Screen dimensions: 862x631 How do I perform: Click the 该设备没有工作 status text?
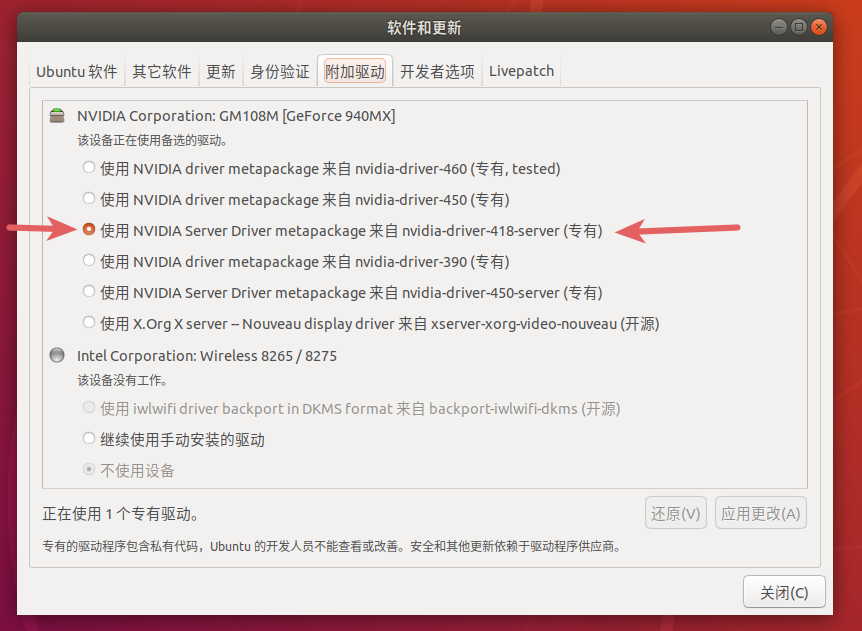tap(122, 380)
